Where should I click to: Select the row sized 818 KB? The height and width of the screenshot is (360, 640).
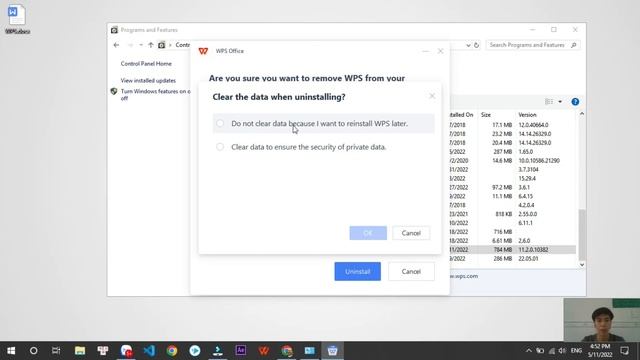tap(513, 214)
